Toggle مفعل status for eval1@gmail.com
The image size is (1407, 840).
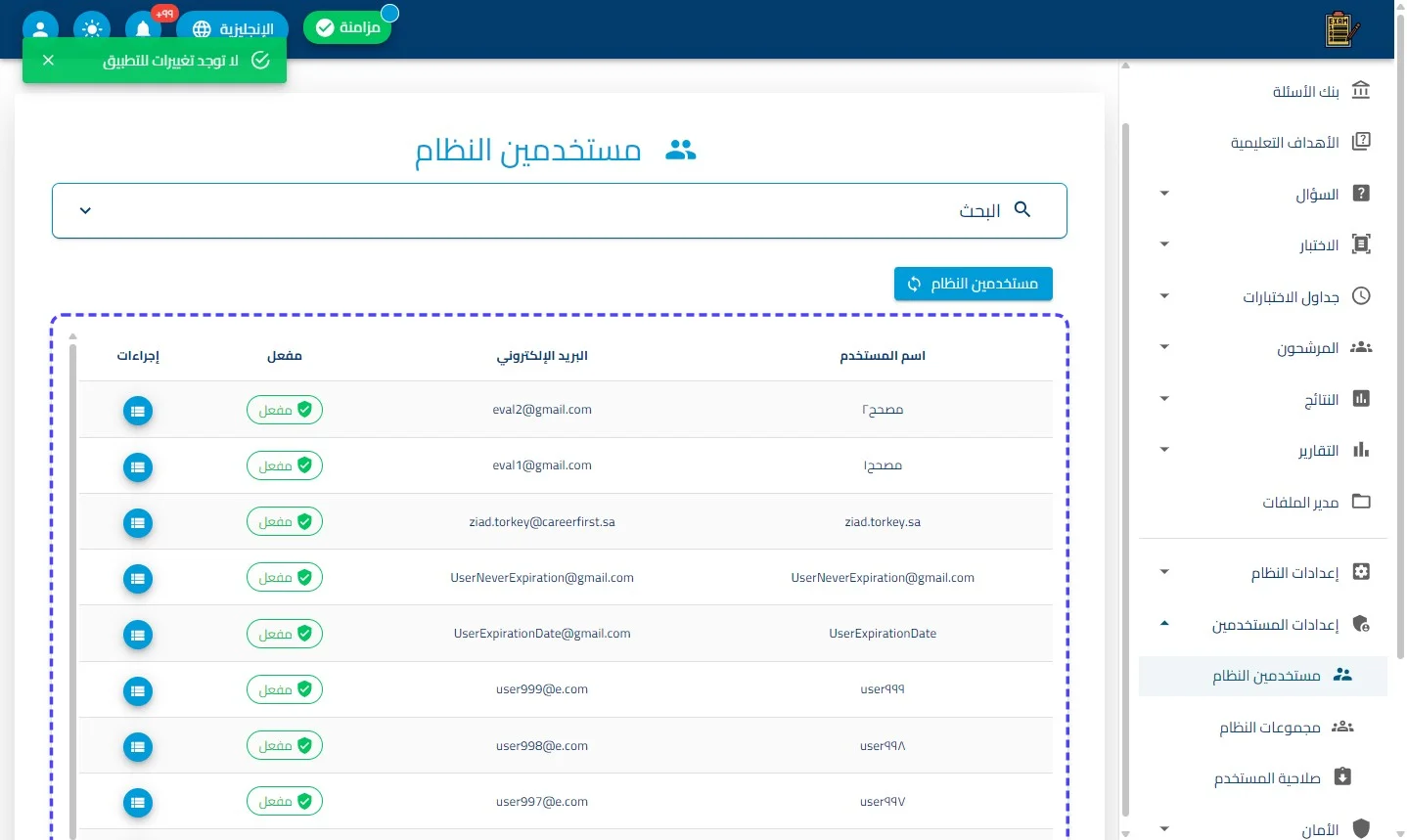[285, 465]
